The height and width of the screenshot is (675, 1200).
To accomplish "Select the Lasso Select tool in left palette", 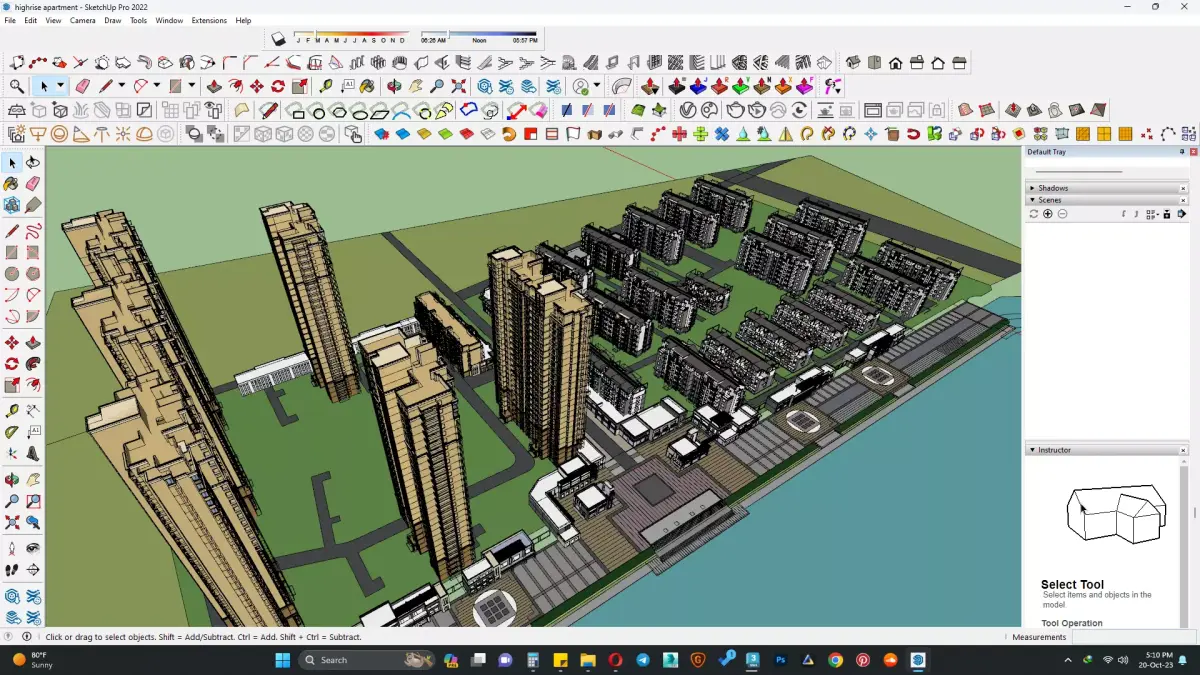I will pos(33,162).
